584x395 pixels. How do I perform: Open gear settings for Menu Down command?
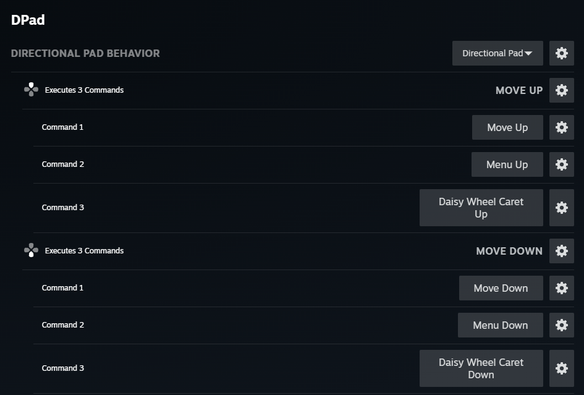pyautogui.click(x=561, y=325)
